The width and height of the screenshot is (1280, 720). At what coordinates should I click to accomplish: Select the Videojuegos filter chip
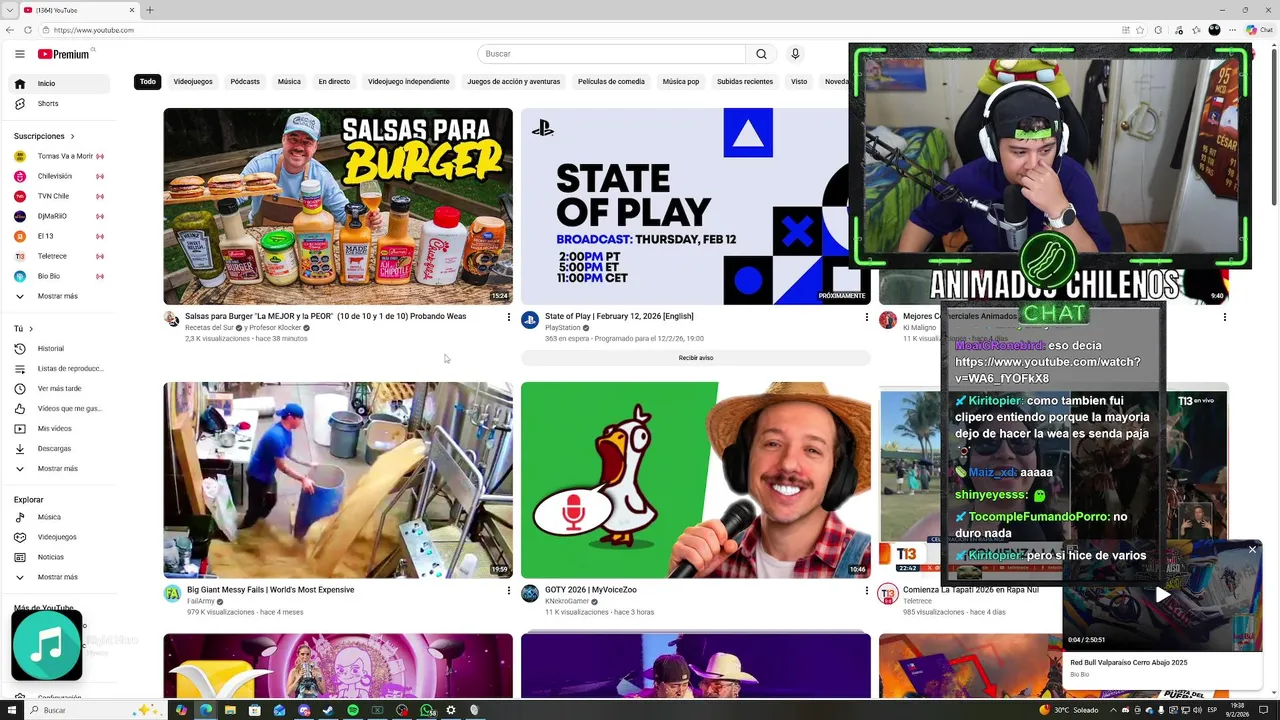[193, 82]
